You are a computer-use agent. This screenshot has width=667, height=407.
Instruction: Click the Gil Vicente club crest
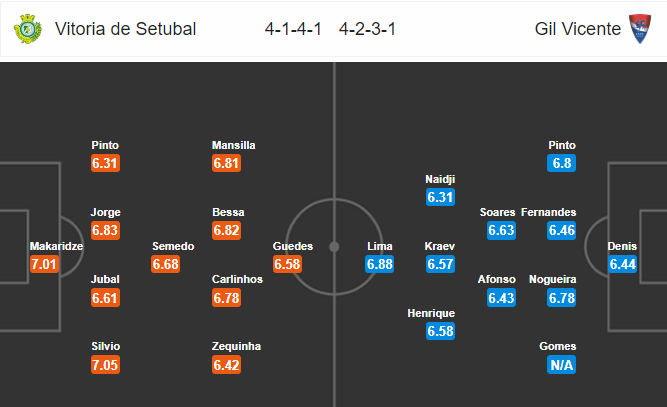[x=640, y=28]
